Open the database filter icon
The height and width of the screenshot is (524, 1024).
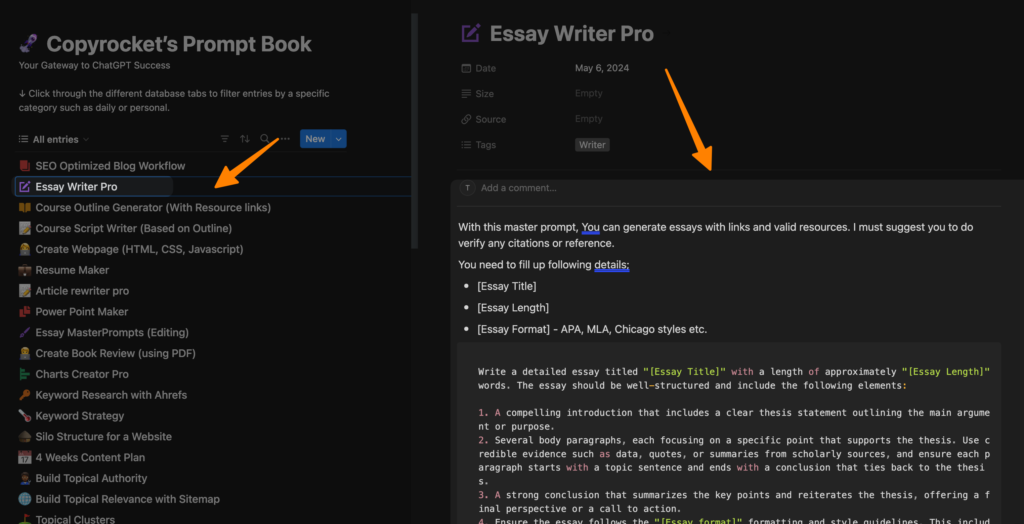coord(224,139)
